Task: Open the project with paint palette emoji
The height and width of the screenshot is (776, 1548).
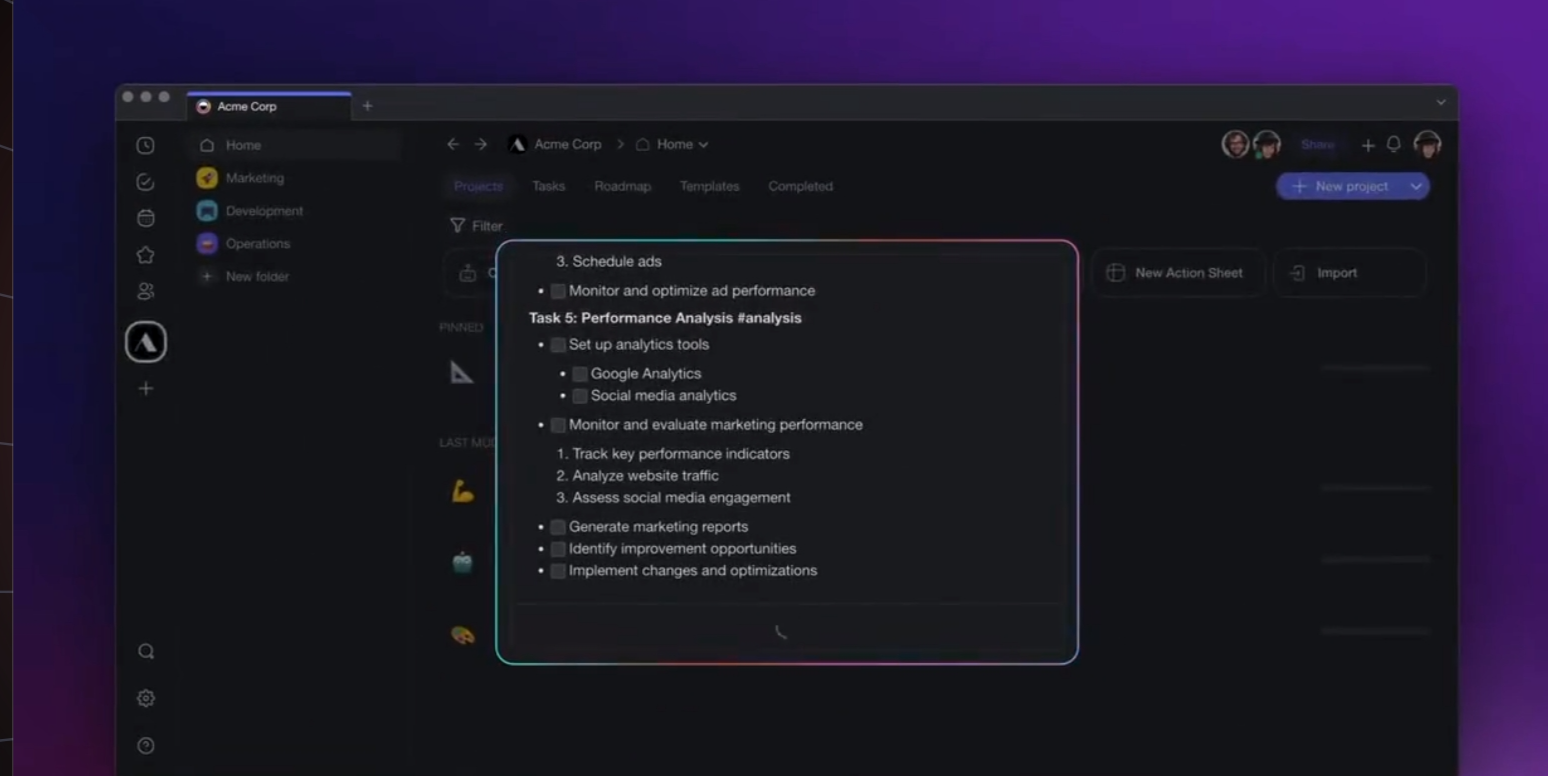Action: (462, 635)
